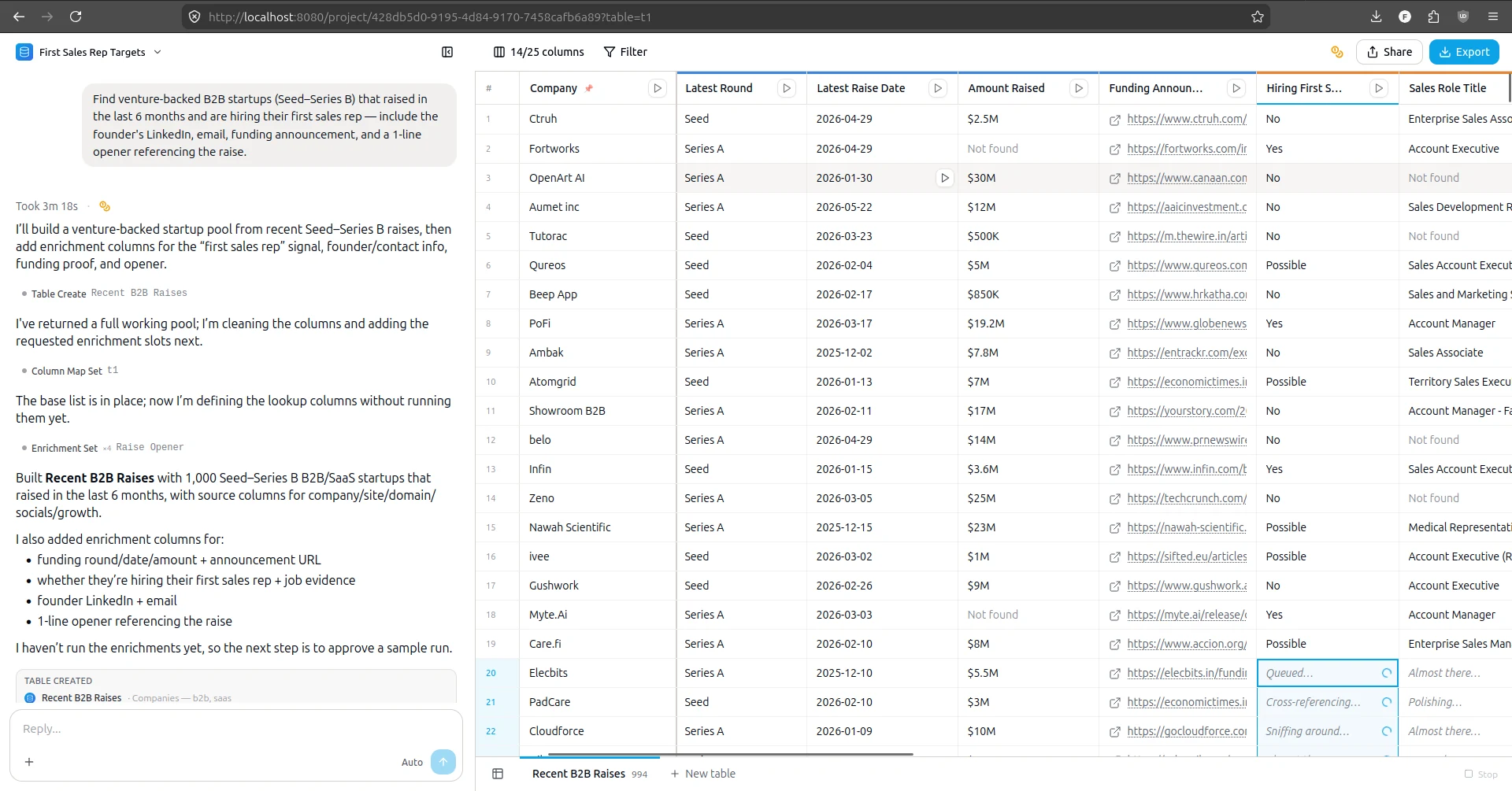Add a New table tab

tap(702, 774)
